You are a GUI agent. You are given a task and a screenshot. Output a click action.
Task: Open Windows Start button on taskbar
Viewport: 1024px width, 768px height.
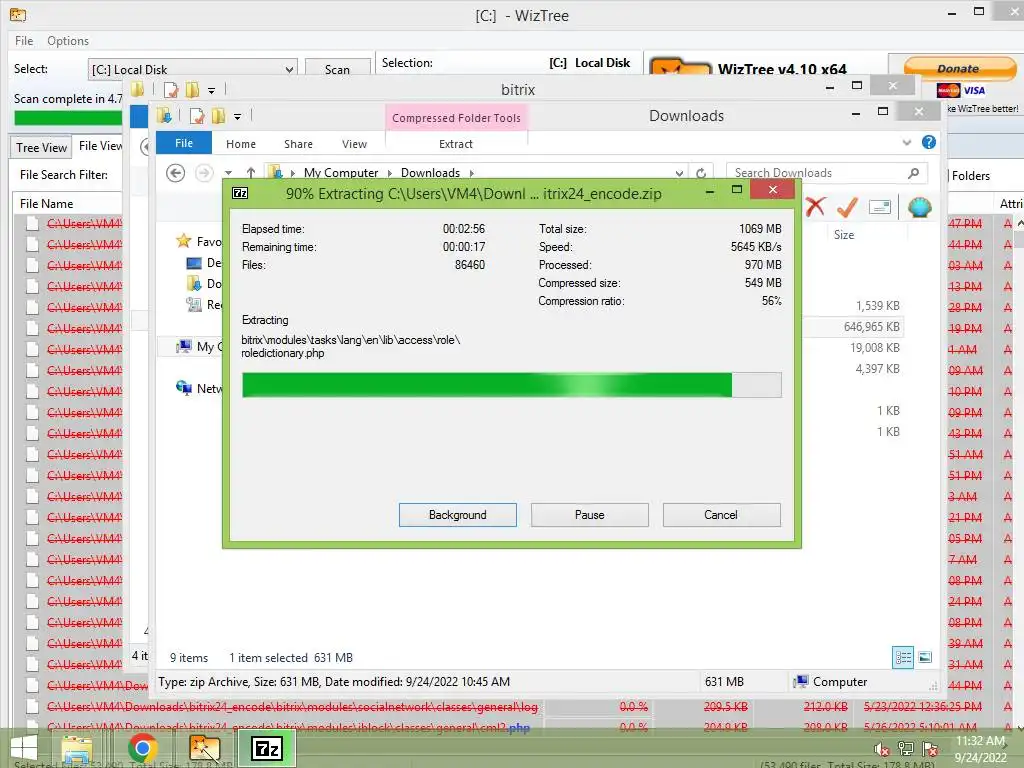(24, 748)
